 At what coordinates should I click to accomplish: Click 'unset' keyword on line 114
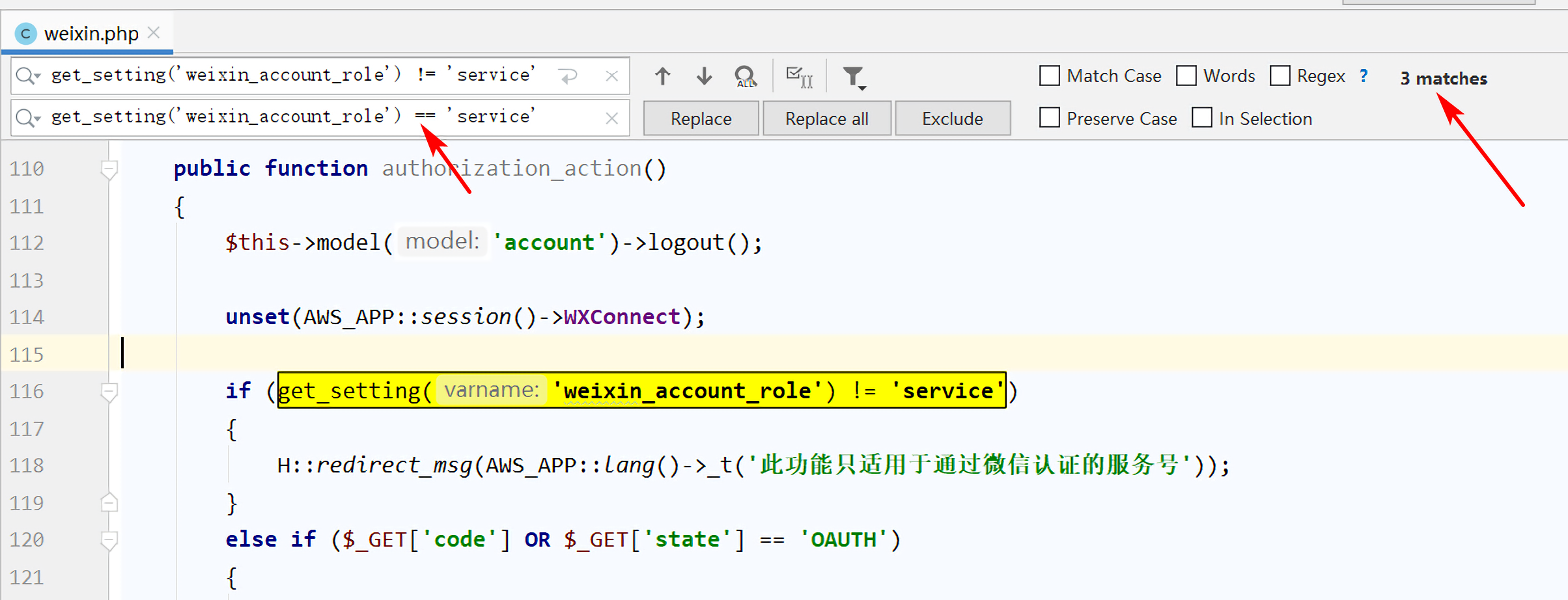(x=257, y=317)
